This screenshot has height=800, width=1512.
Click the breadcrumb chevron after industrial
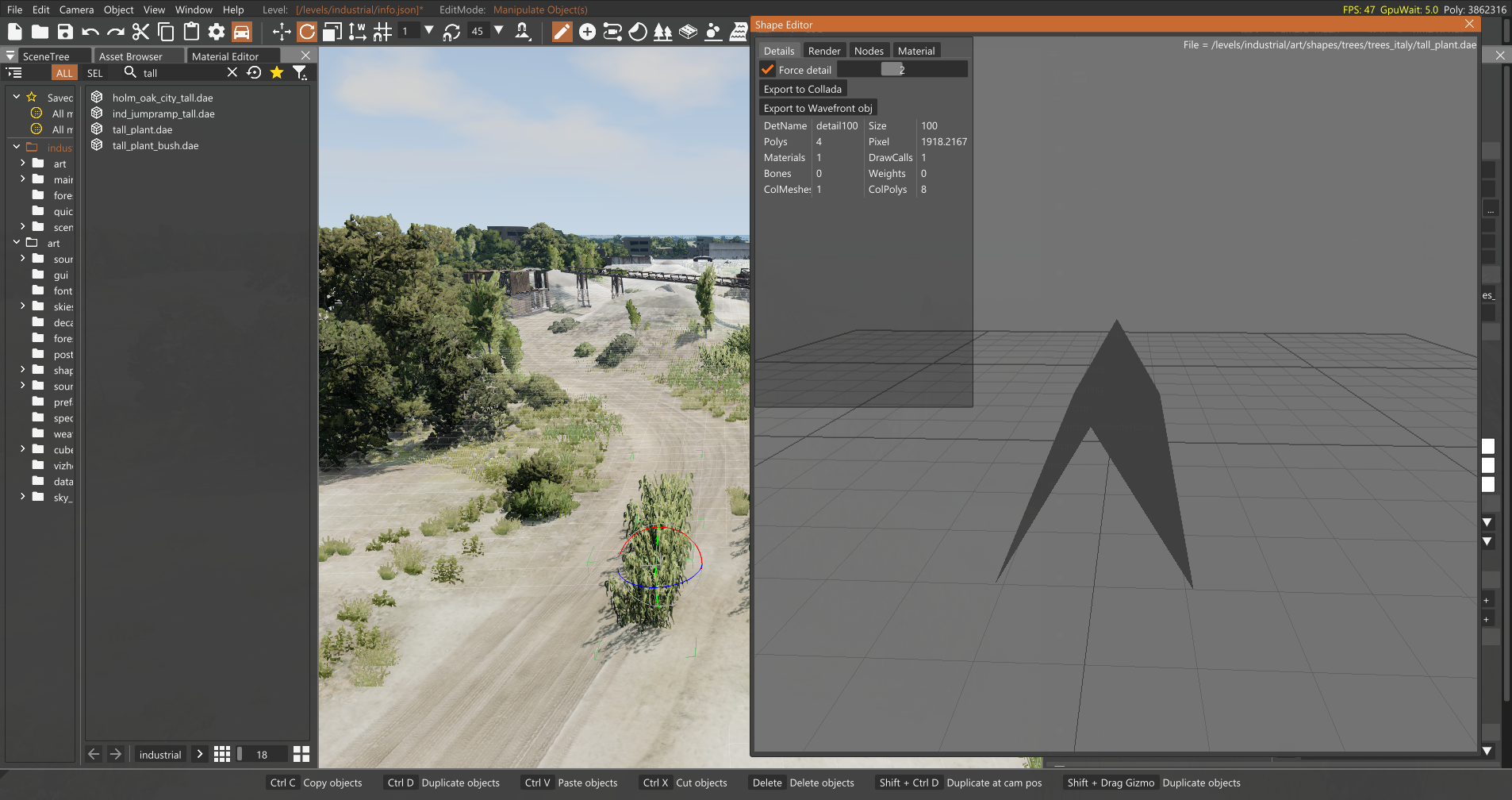point(200,754)
